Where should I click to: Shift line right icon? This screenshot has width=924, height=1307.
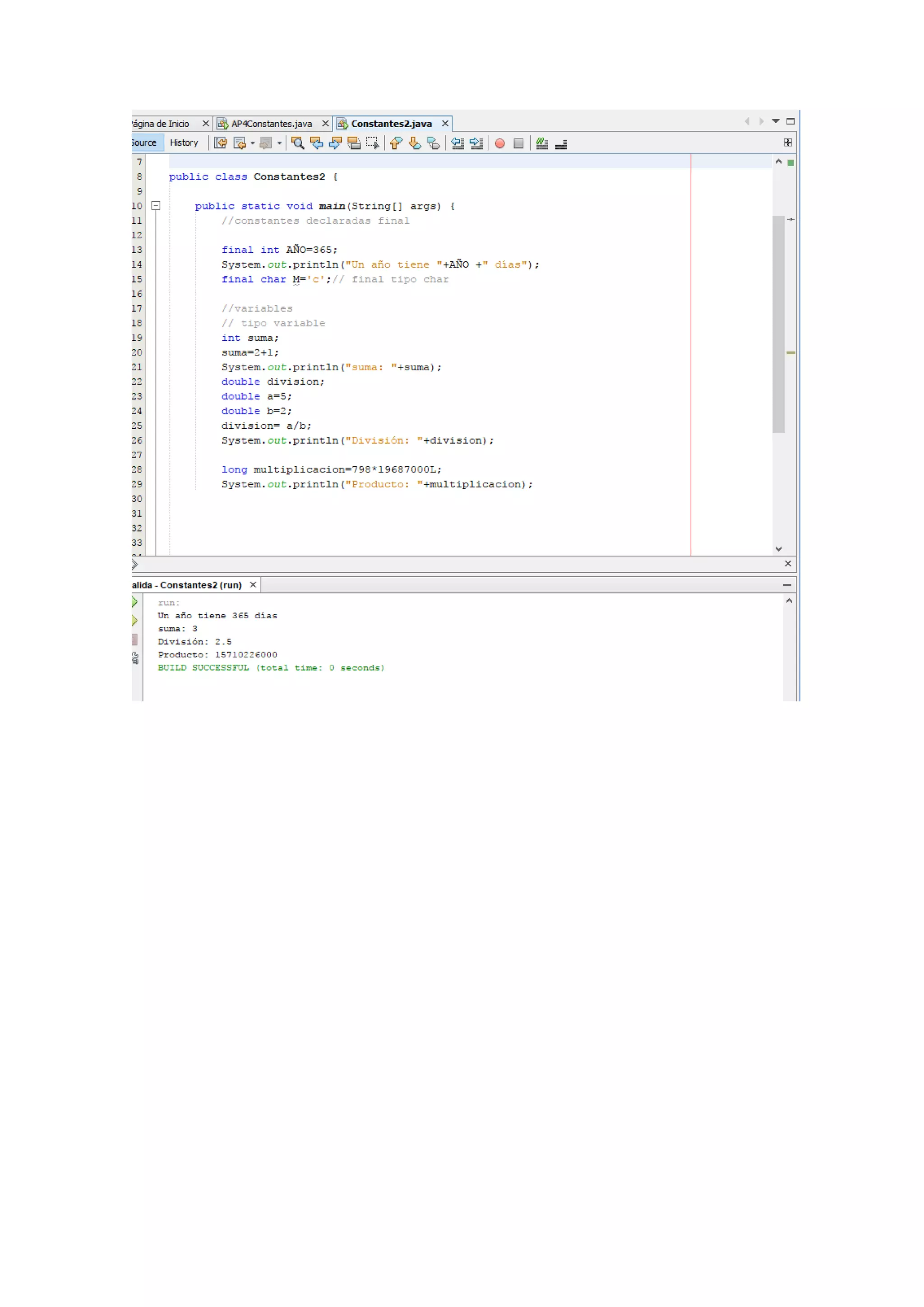tap(476, 144)
